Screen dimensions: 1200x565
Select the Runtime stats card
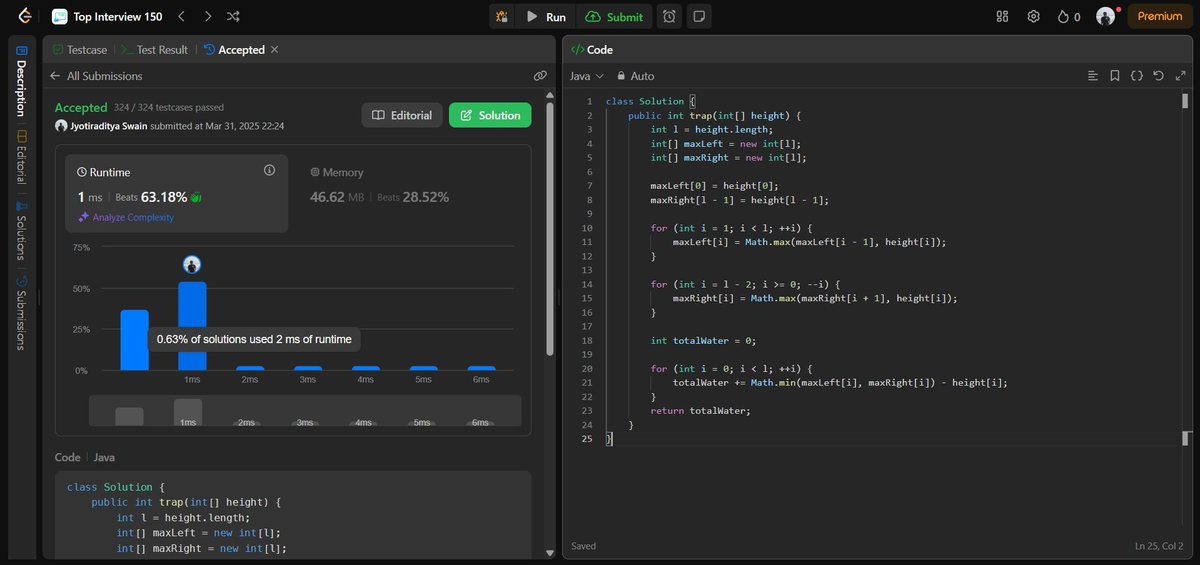click(x=177, y=193)
